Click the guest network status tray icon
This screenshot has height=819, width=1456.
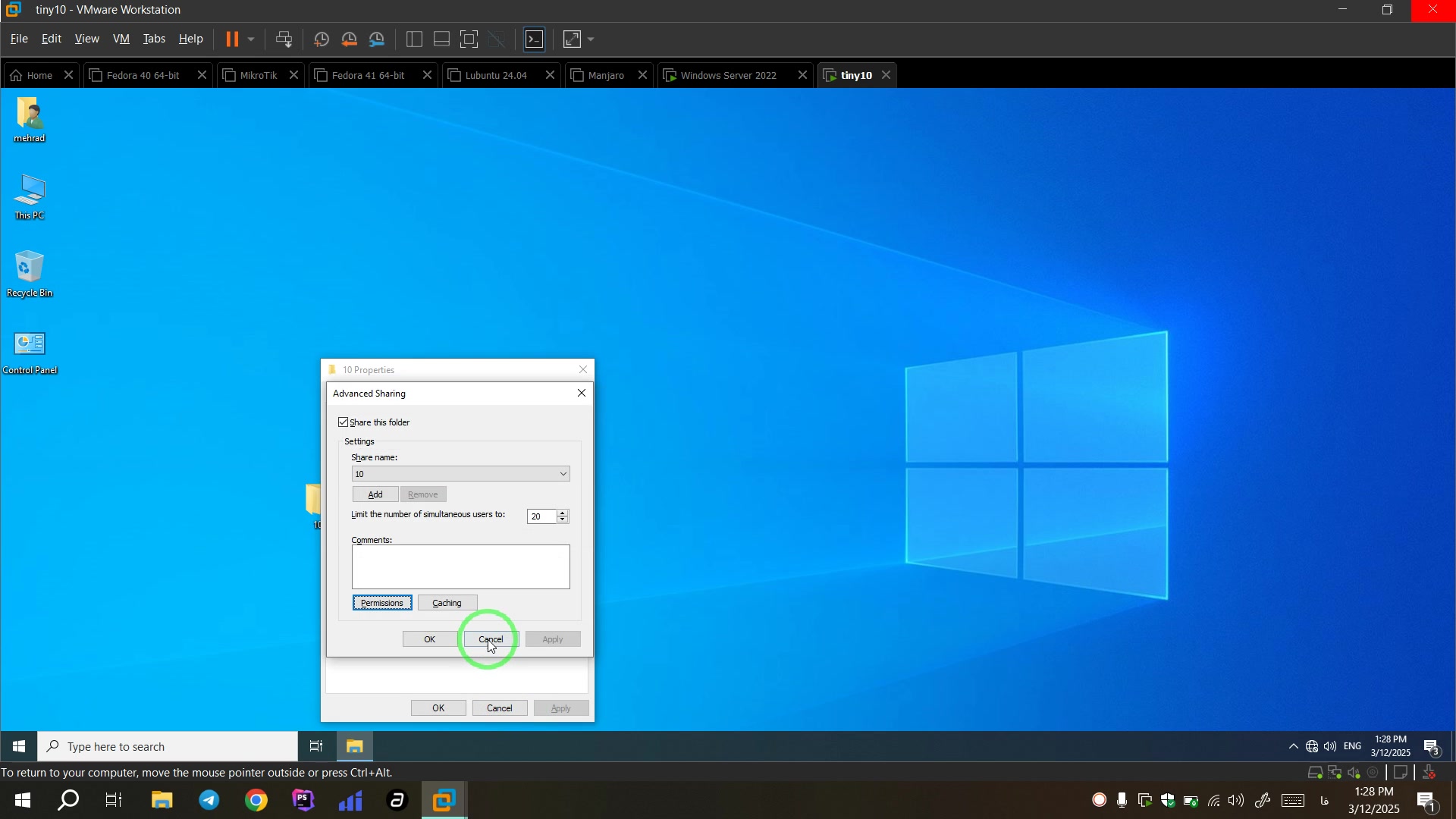click(1313, 747)
